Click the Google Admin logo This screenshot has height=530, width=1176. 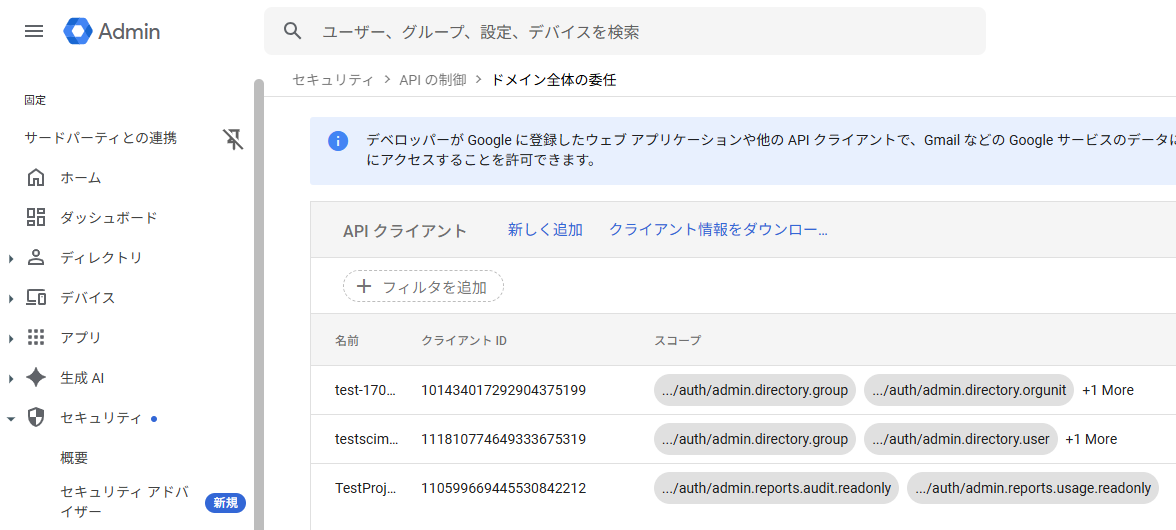pos(112,31)
